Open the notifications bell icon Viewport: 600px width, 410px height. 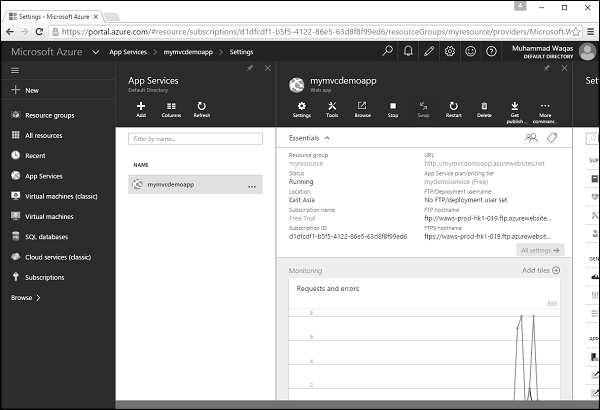(x=409, y=51)
